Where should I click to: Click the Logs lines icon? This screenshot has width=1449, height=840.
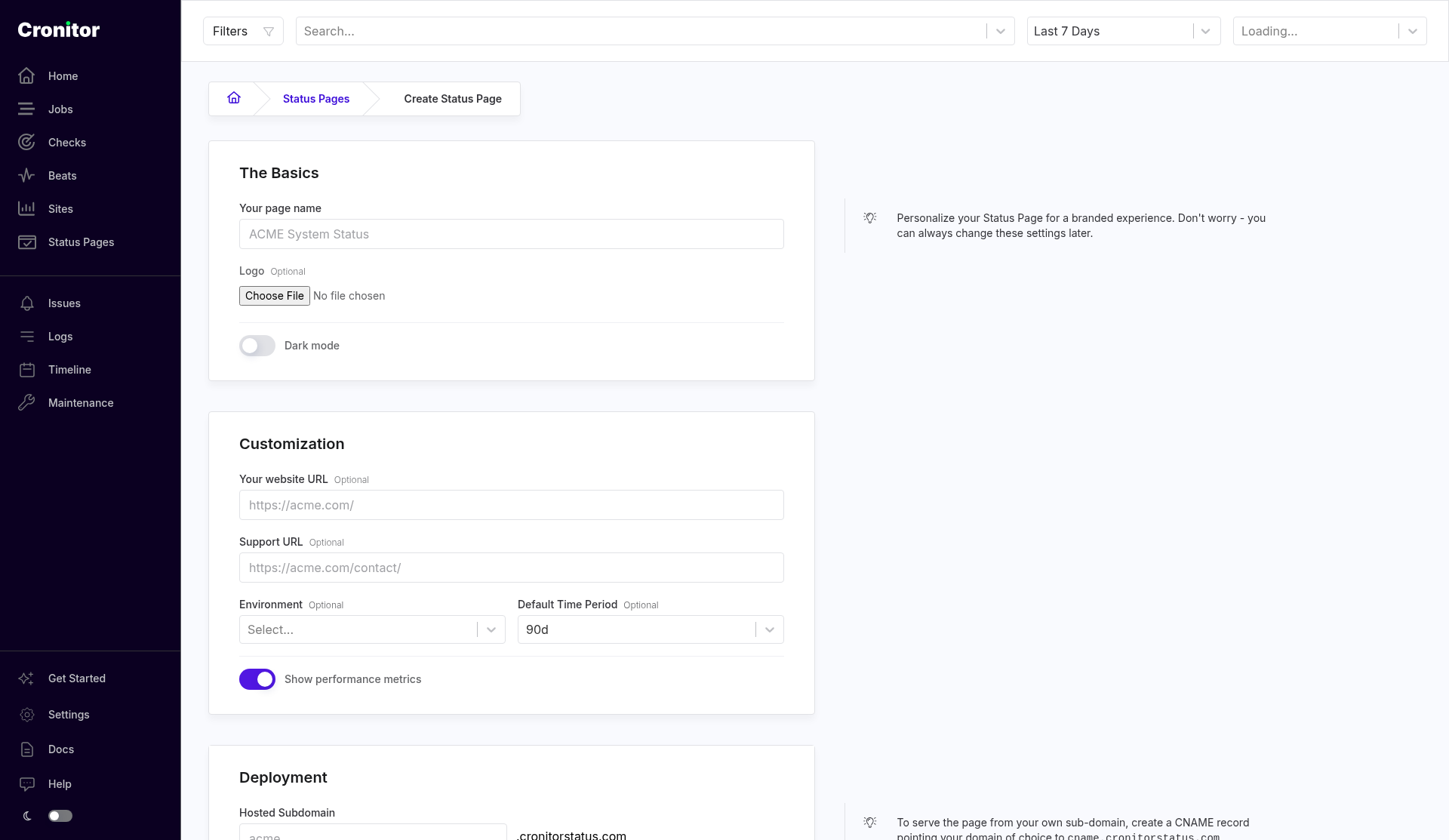coord(27,337)
